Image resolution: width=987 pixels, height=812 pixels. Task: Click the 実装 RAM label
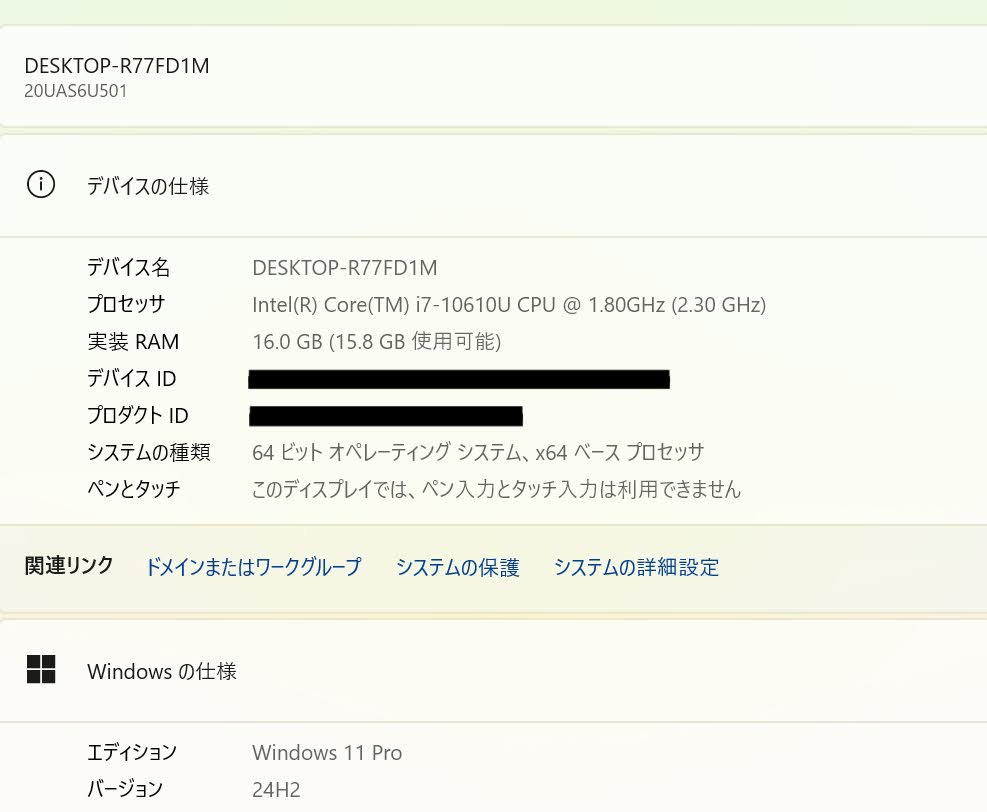(133, 341)
